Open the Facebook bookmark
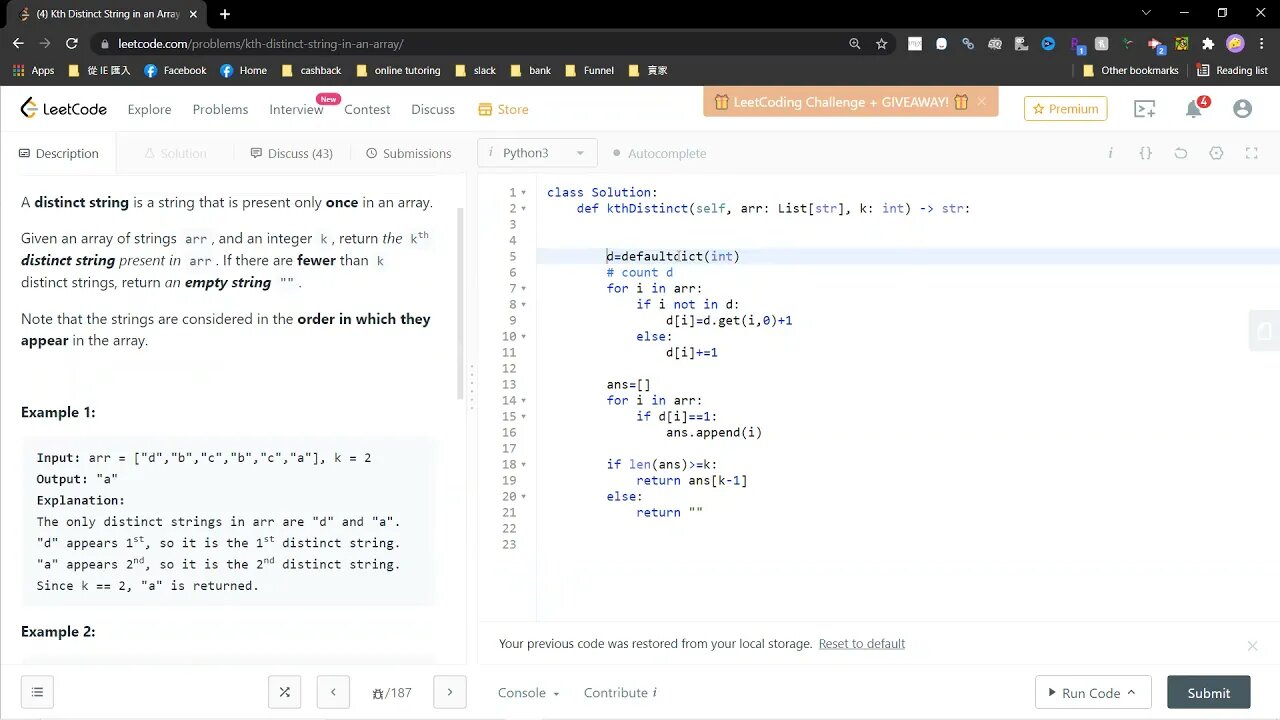 (175, 70)
